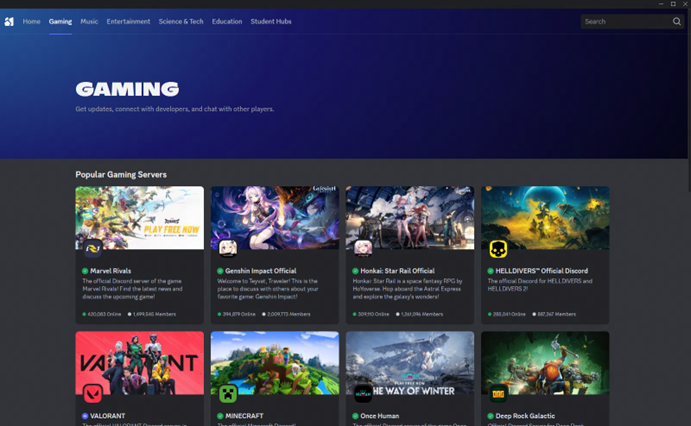Viewport: 691px width, 426px height.
Task: Open the Marvel Rivals server title
Action: (x=111, y=271)
